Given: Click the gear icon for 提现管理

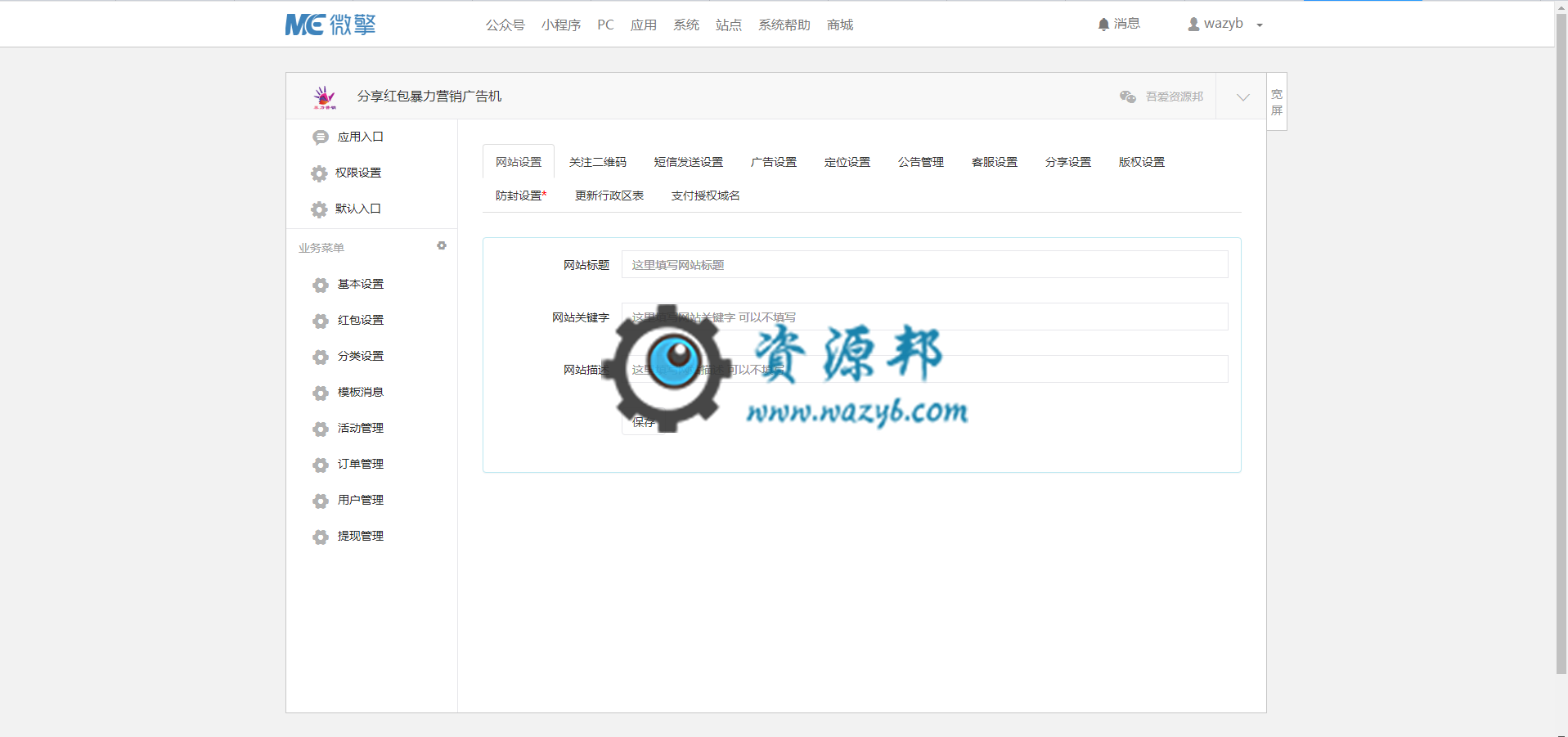Looking at the screenshot, I should (321, 537).
